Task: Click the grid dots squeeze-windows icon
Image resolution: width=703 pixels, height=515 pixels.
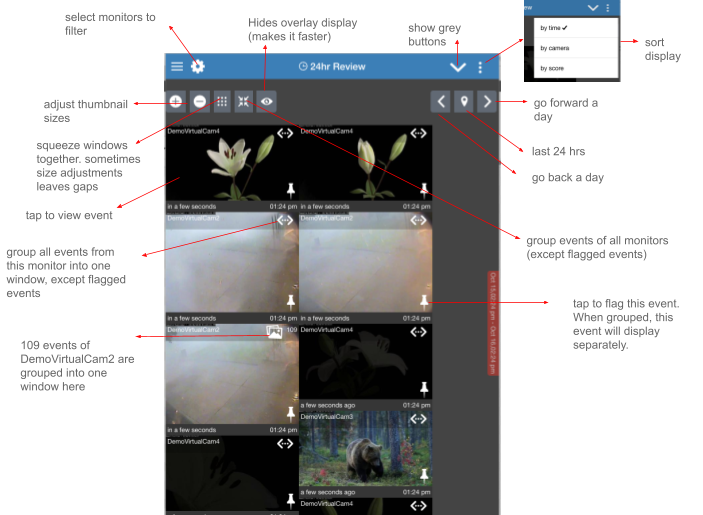Action: [222, 102]
